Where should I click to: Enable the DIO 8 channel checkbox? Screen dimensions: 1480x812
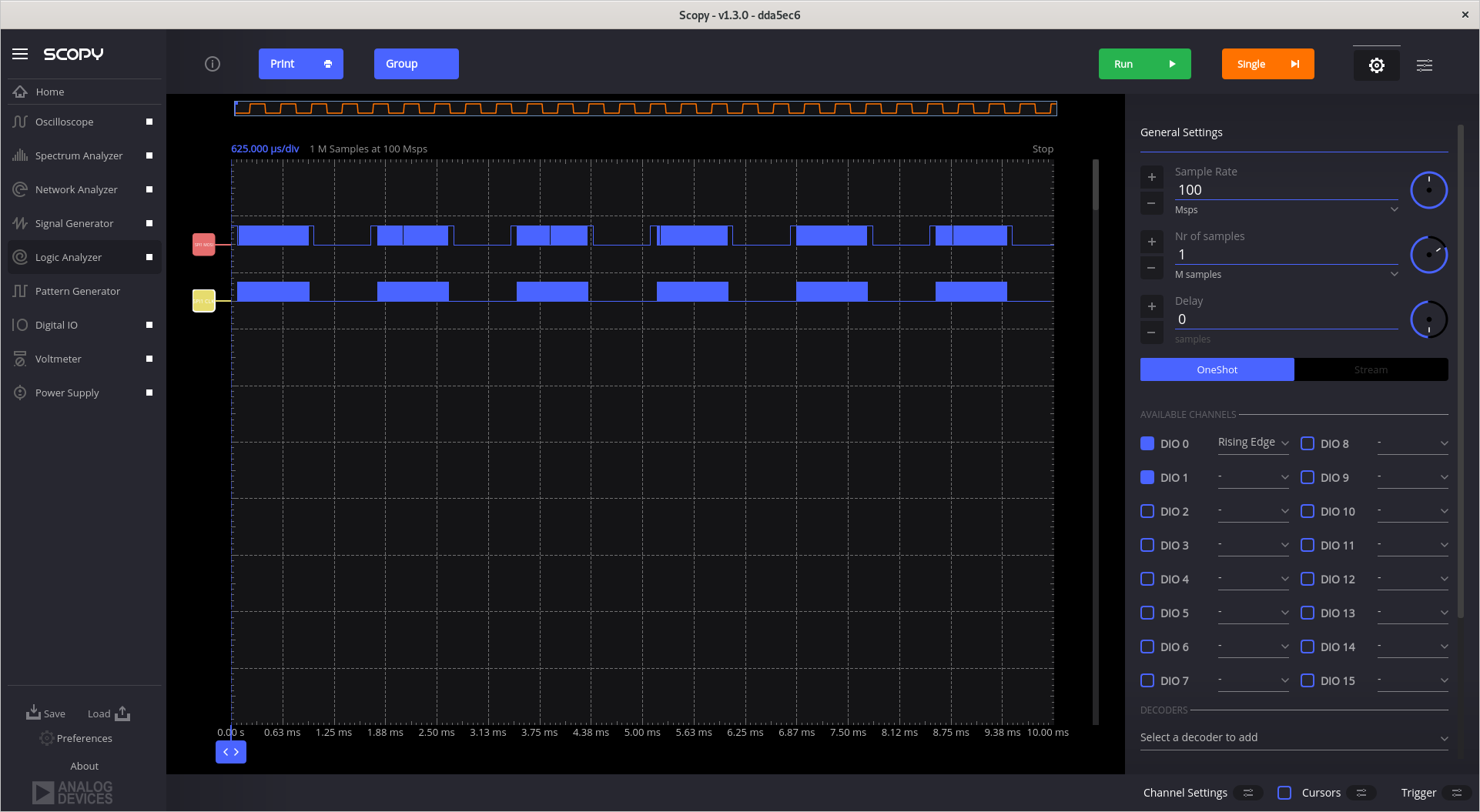click(x=1308, y=443)
